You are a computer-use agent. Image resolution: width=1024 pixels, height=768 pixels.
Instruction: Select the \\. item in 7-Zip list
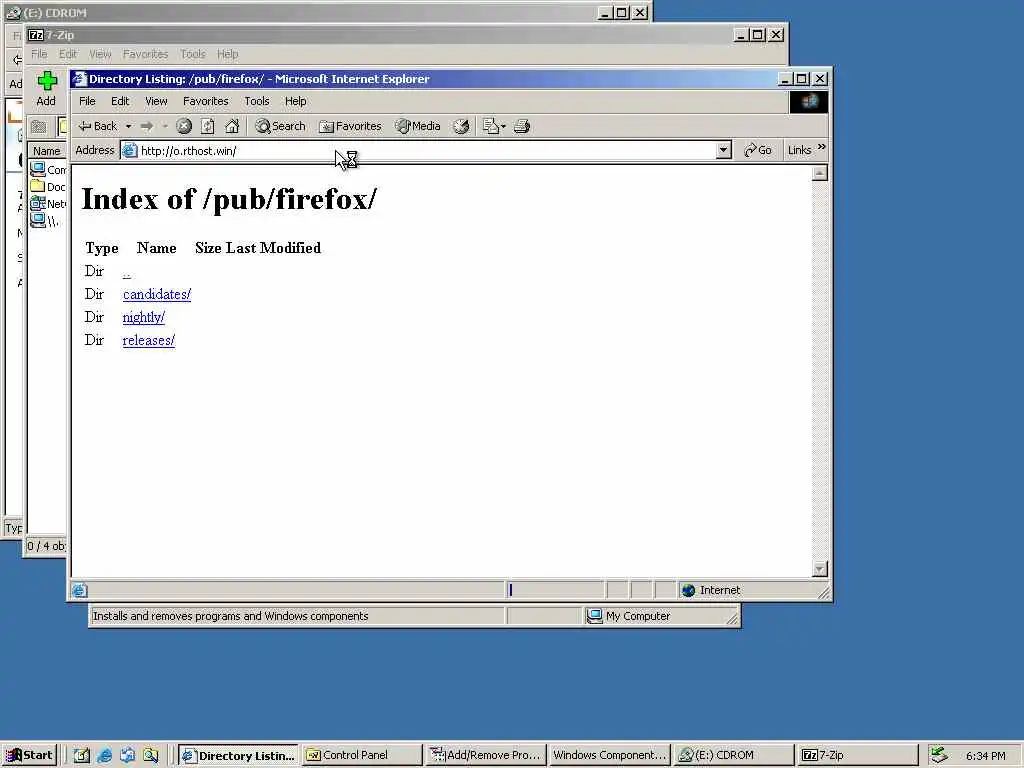tap(45, 221)
